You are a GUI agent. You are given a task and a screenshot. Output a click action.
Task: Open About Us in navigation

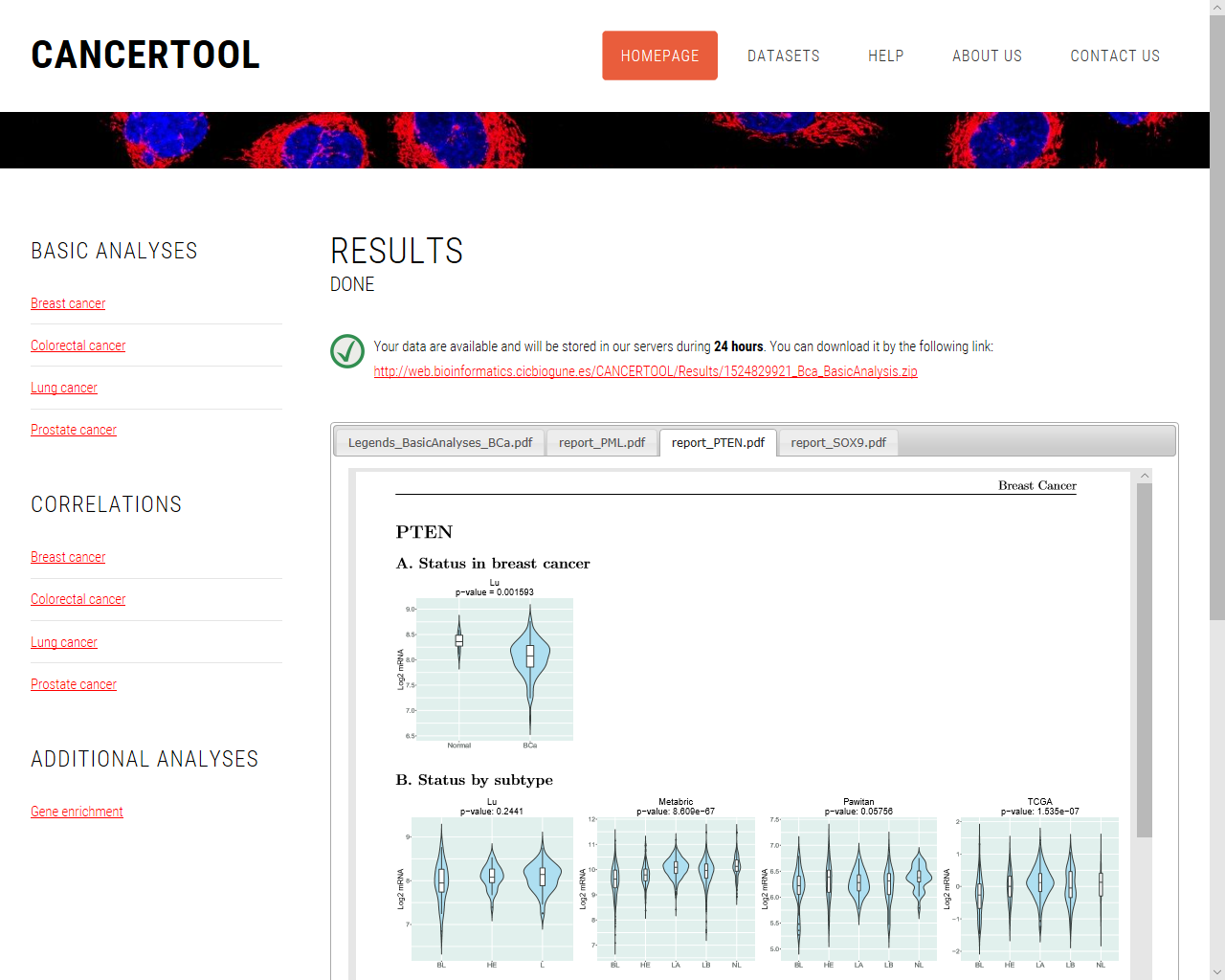click(987, 56)
